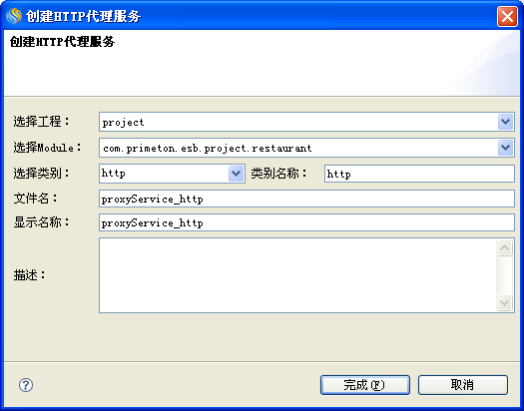Click the application logo in title bar
Screen dimensions: 524x411
click(14, 16)
